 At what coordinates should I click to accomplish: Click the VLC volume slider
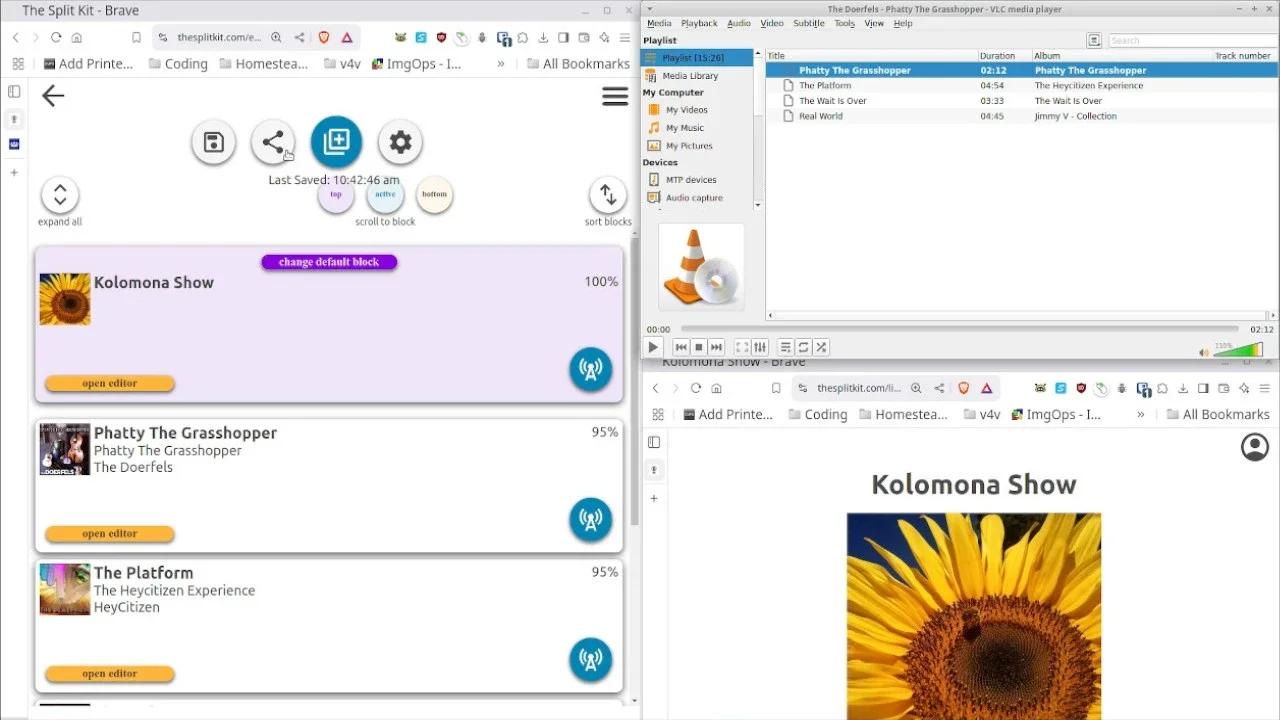point(1243,350)
